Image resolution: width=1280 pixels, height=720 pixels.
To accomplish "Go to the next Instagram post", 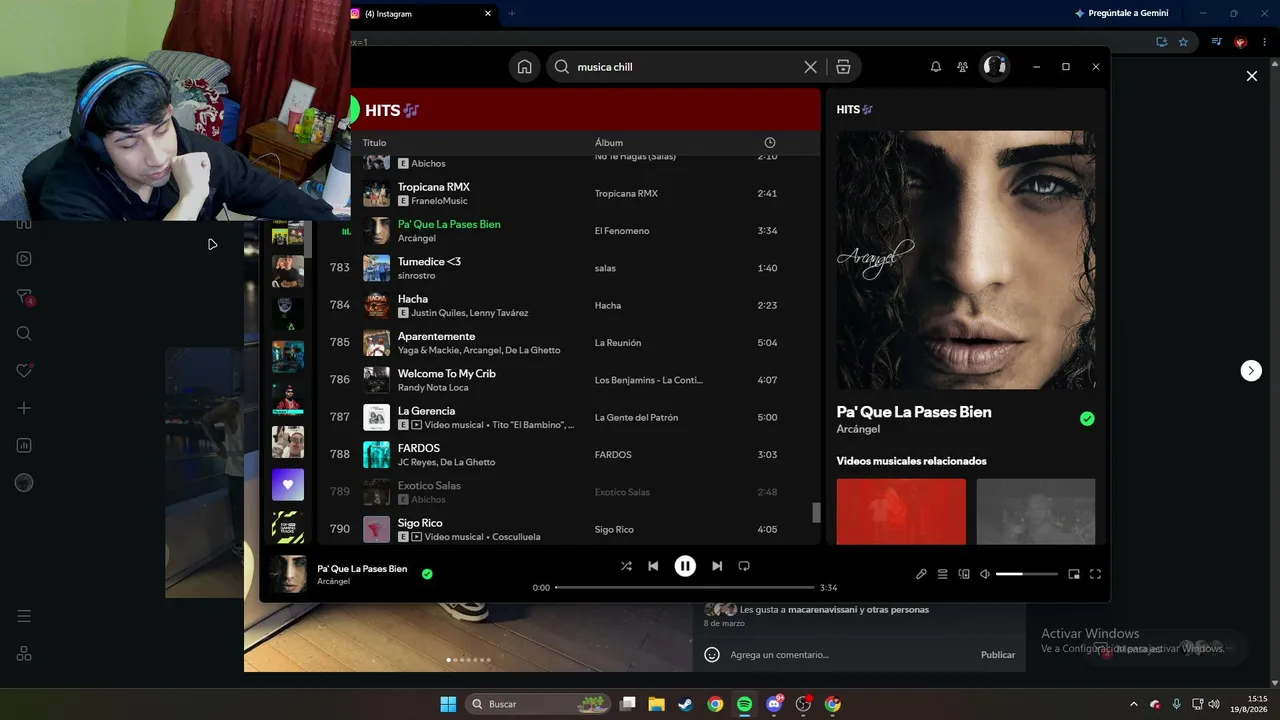I will (1251, 371).
